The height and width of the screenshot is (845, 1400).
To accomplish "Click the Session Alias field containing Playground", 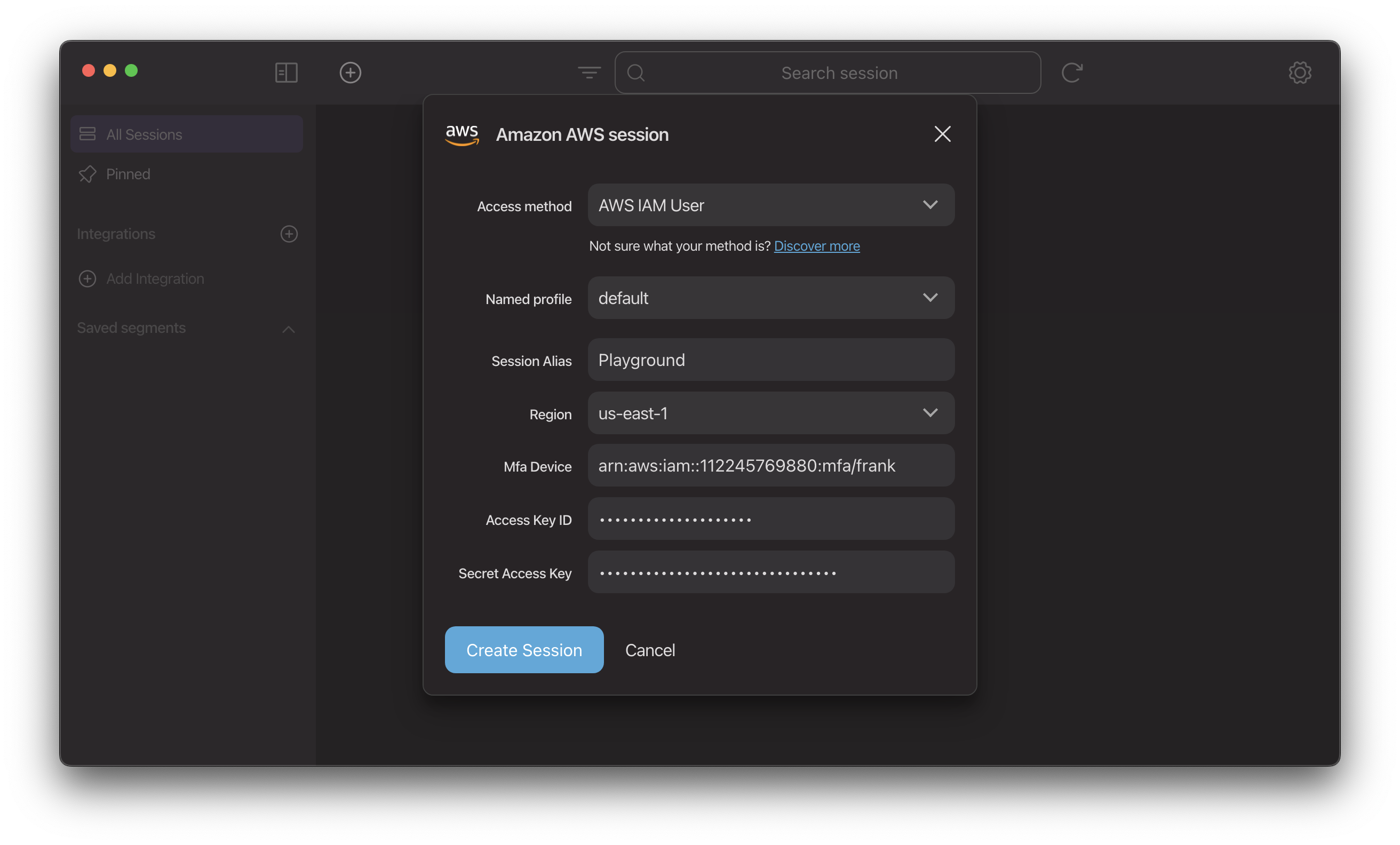I will tap(770, 360).
